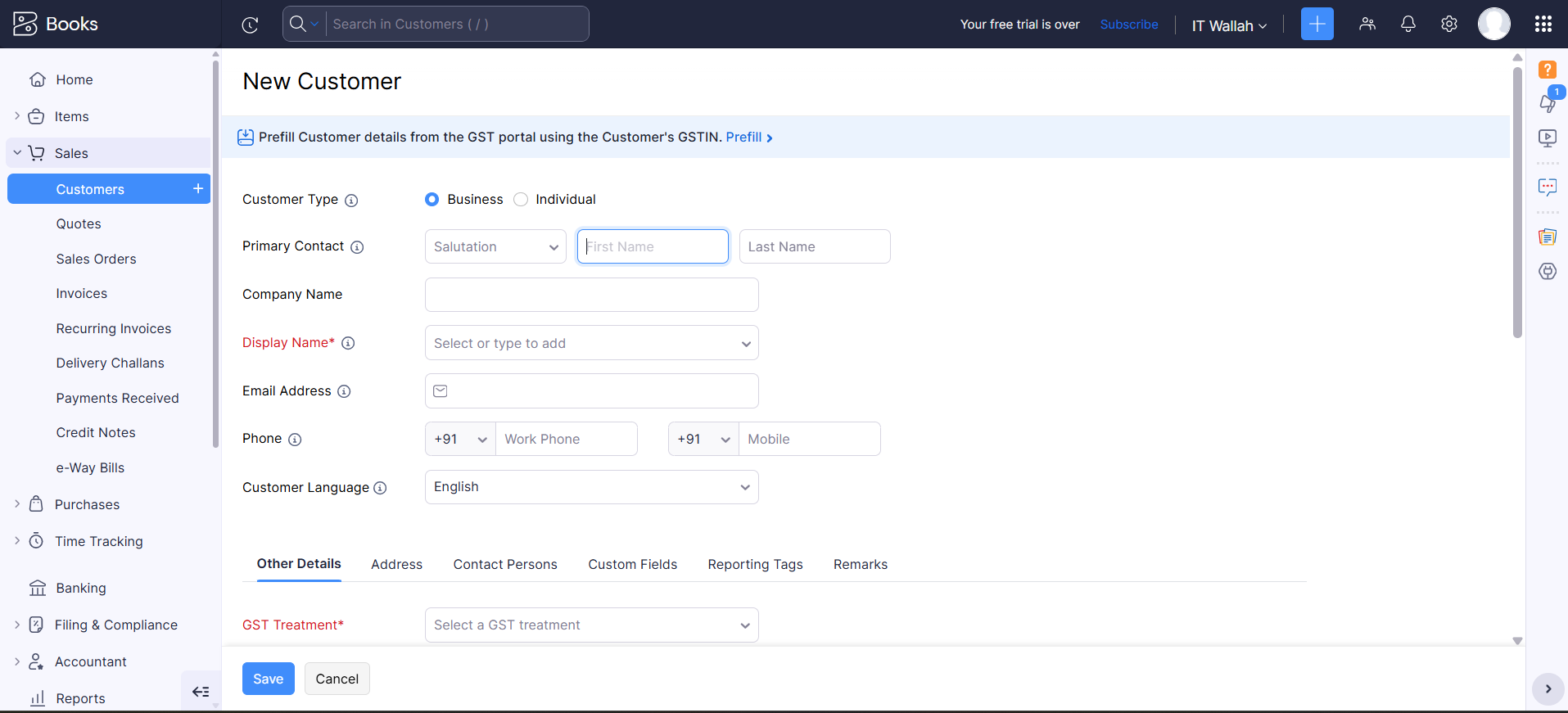Viewport: 1568px width, 713px height.
Task: Open Invoices in the sidebar
Action: pos(82,293)
